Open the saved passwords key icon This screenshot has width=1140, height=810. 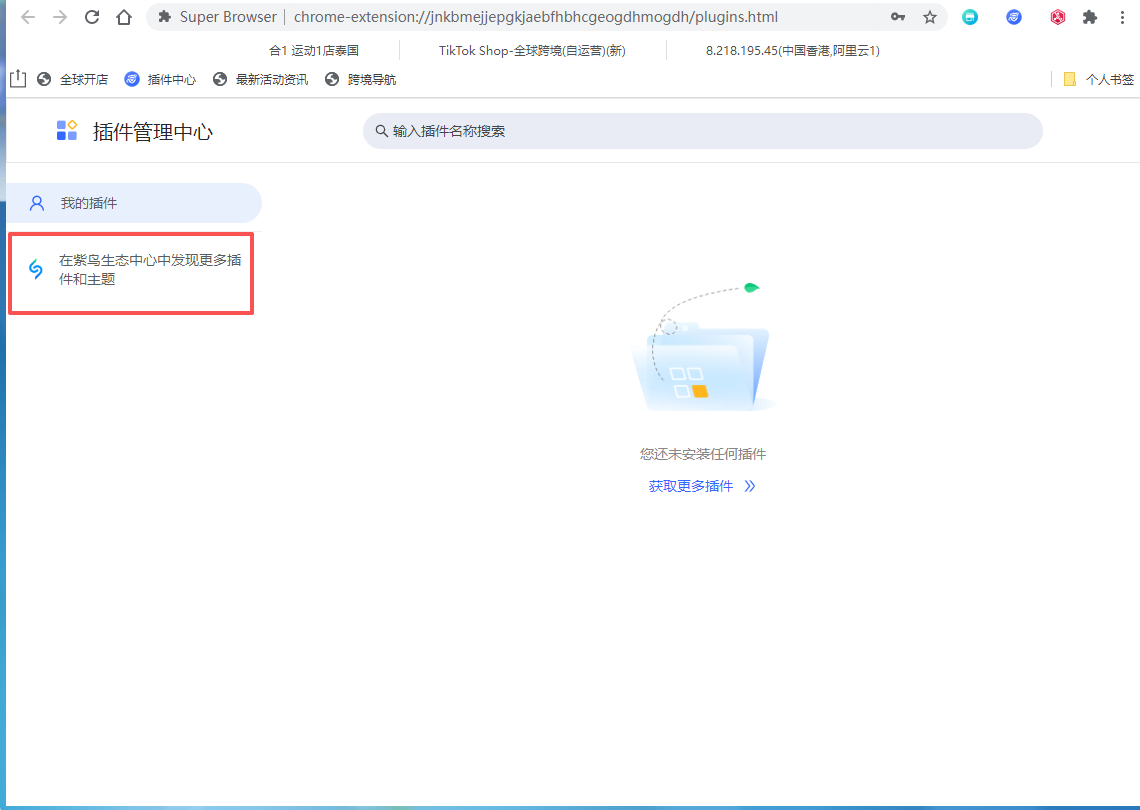pos(898,17)
